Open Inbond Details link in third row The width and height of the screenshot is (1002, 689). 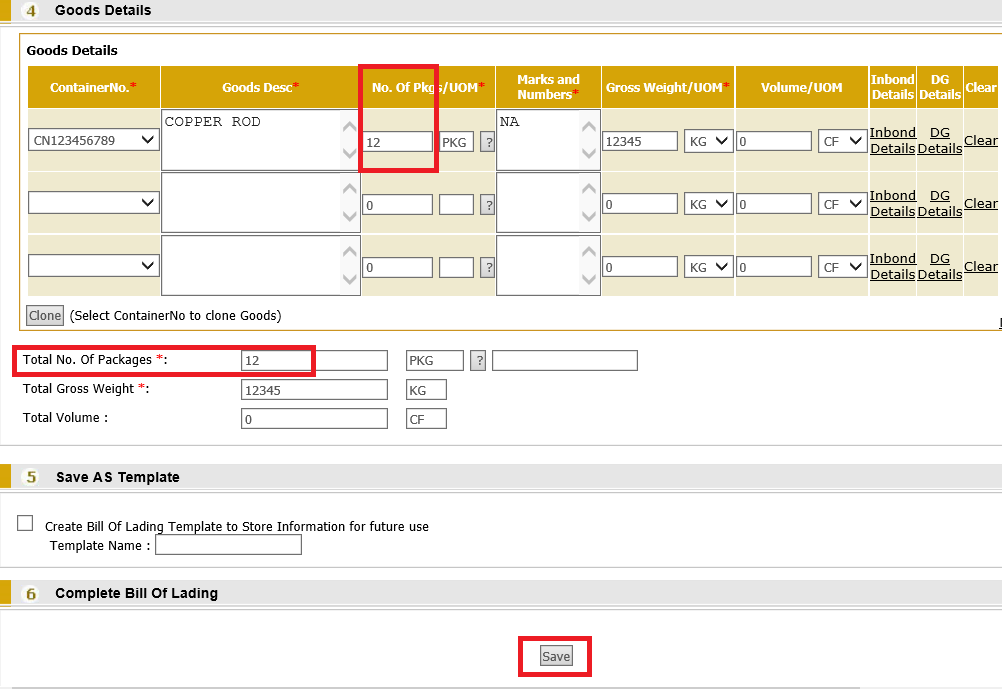click(893, 266)
